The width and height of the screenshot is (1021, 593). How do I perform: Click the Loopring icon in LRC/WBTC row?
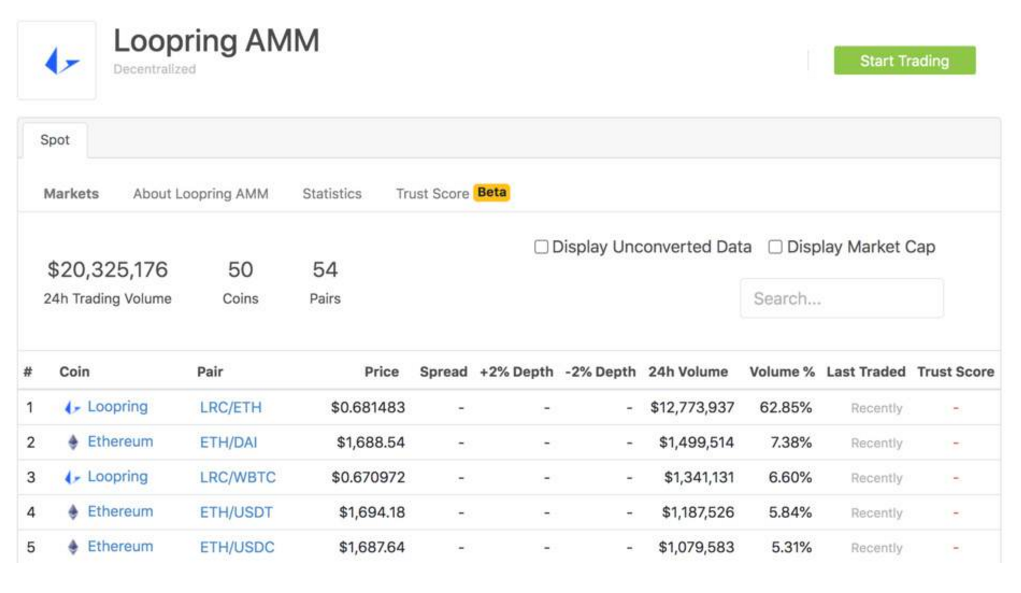point(72,478)
